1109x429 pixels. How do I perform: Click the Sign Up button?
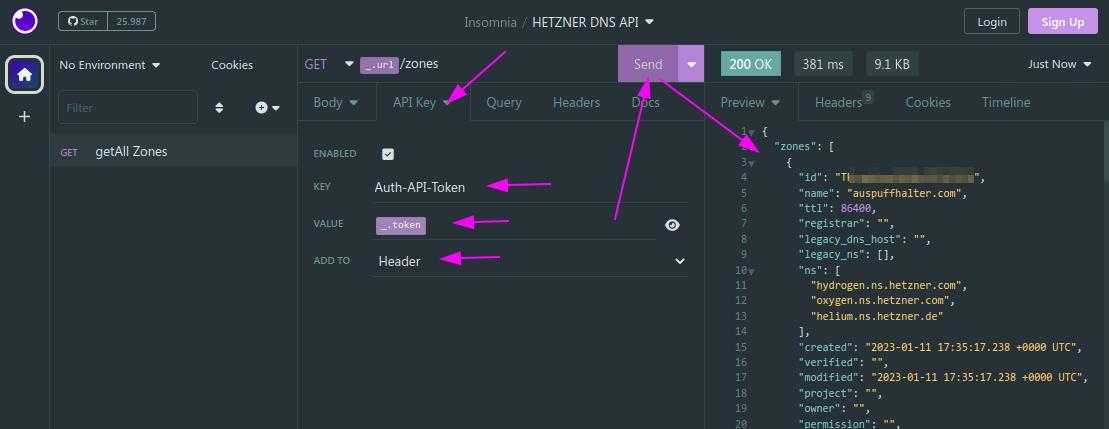pyautogui.click(x=1062, y=22)
